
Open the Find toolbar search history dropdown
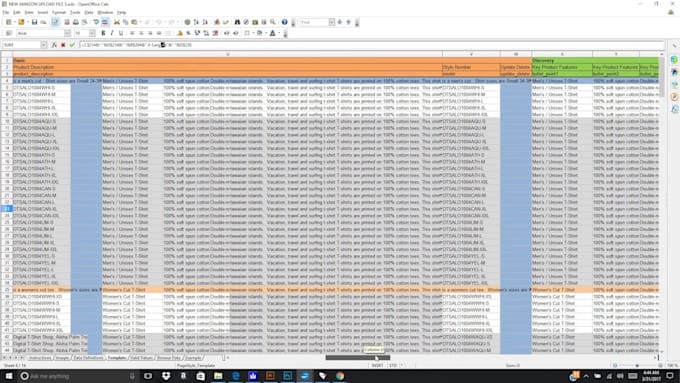click(331, 22)
